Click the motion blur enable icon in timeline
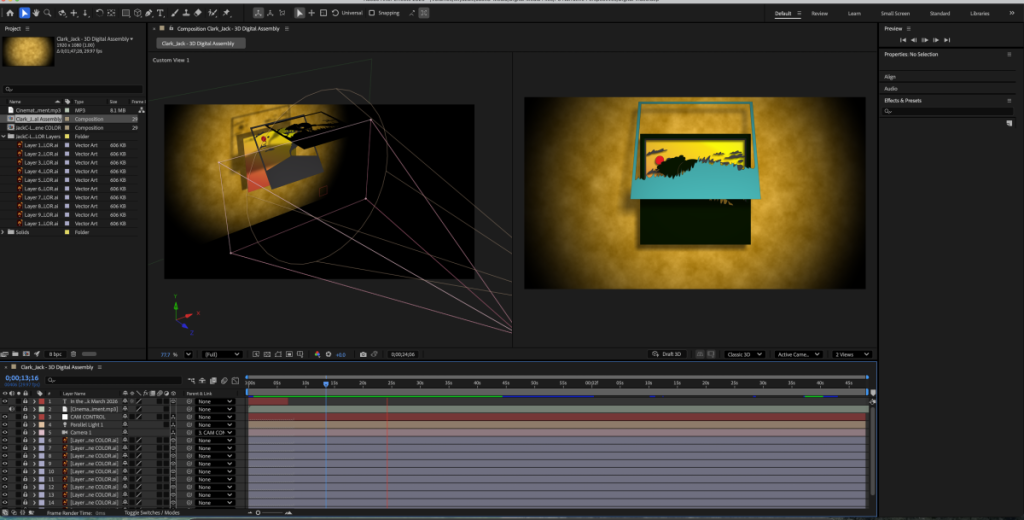The height and width of the screenshot is (520, 1024). click(x=224, y=380)
